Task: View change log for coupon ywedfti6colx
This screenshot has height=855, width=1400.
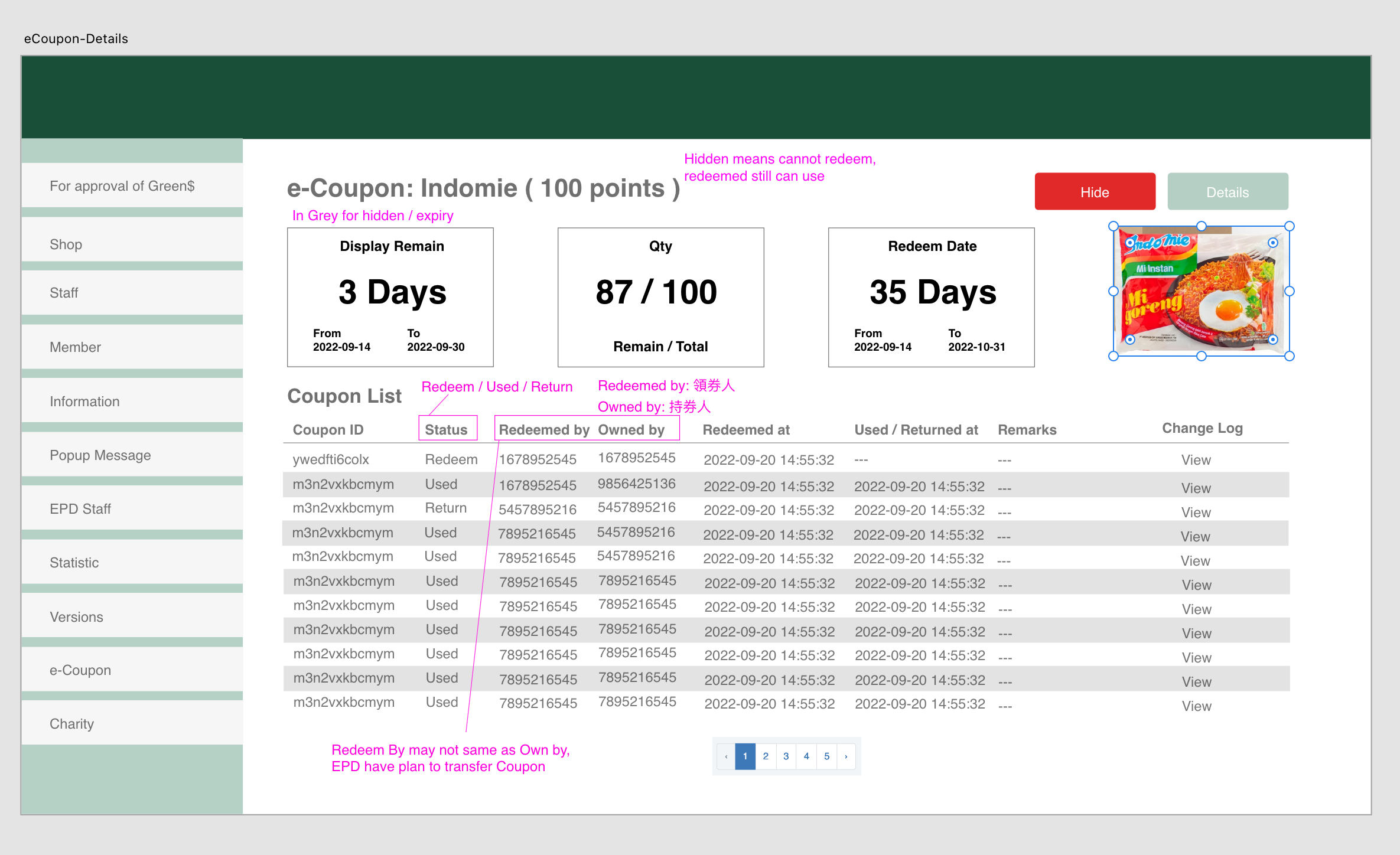Action: (1196, 460)
